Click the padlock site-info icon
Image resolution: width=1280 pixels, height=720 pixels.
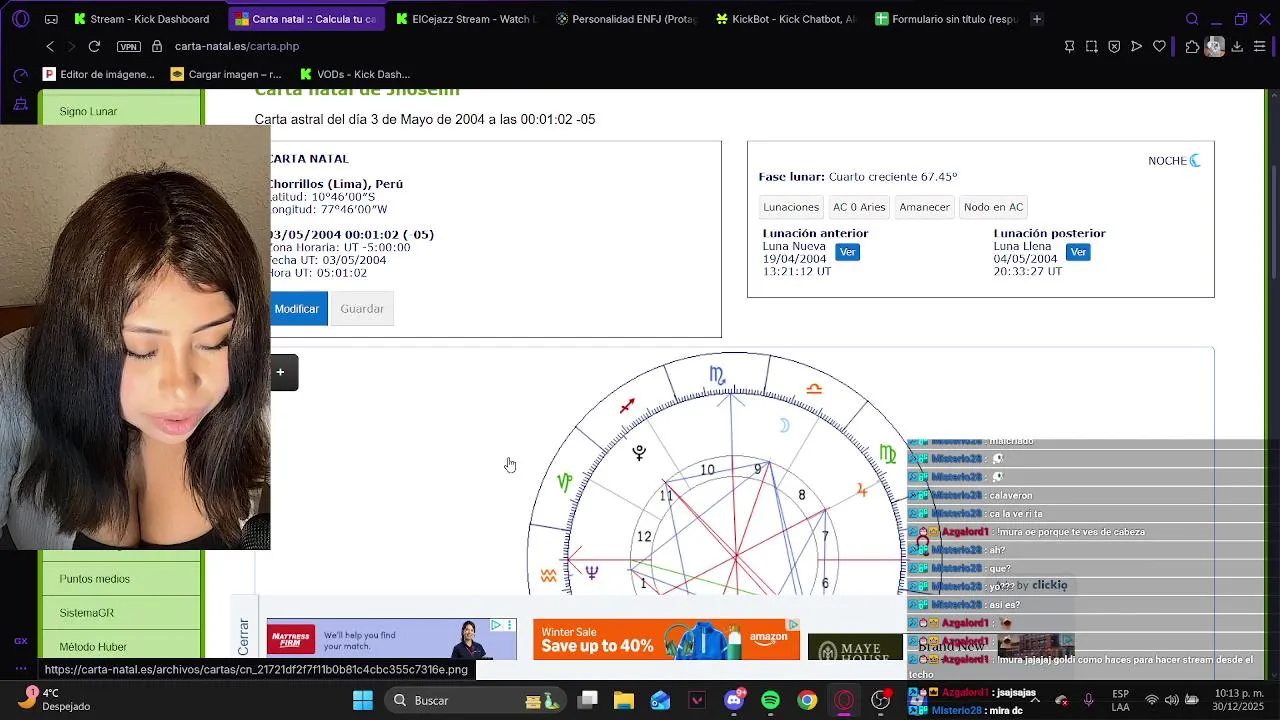pyautogui.click(x=157, y=46)
